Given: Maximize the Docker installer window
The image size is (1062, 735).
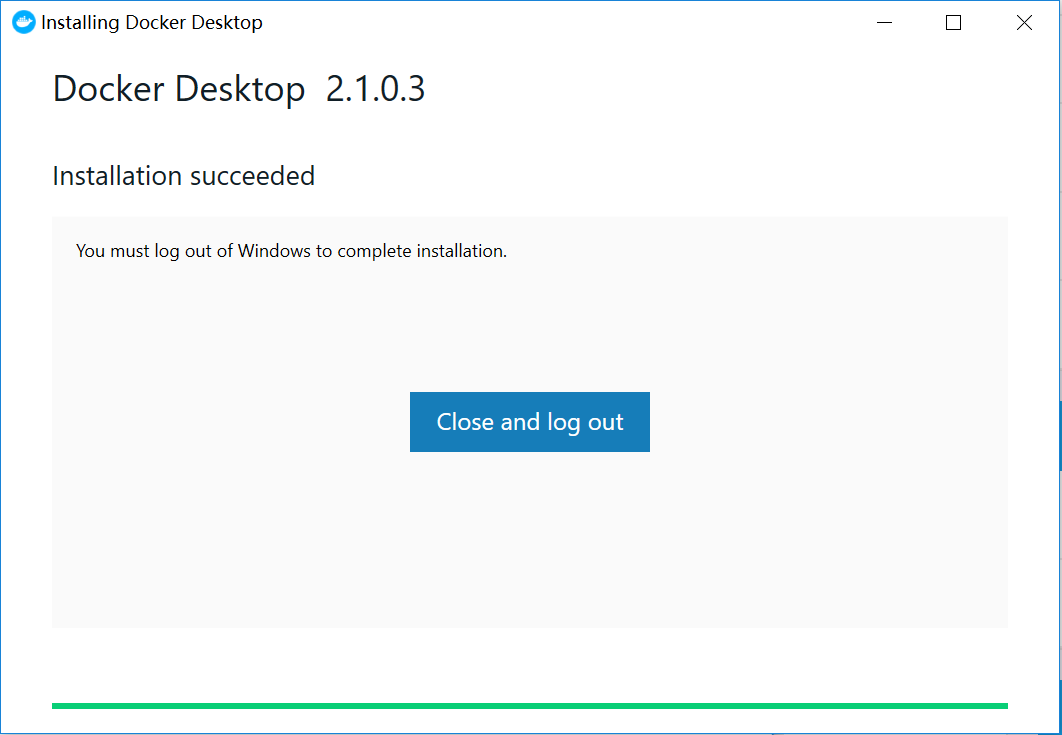Looking at the screenshot, I should click(953, 22).
